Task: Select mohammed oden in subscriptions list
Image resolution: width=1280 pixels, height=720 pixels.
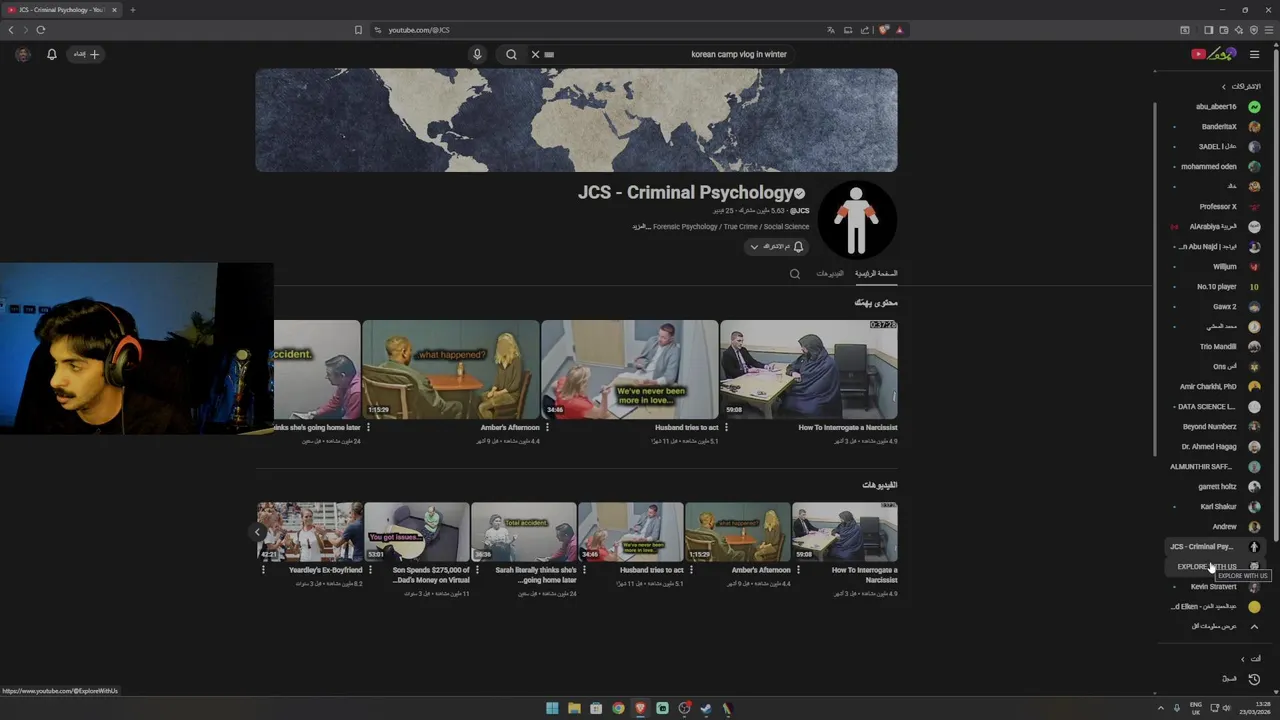Action: tap(1215, 167)
